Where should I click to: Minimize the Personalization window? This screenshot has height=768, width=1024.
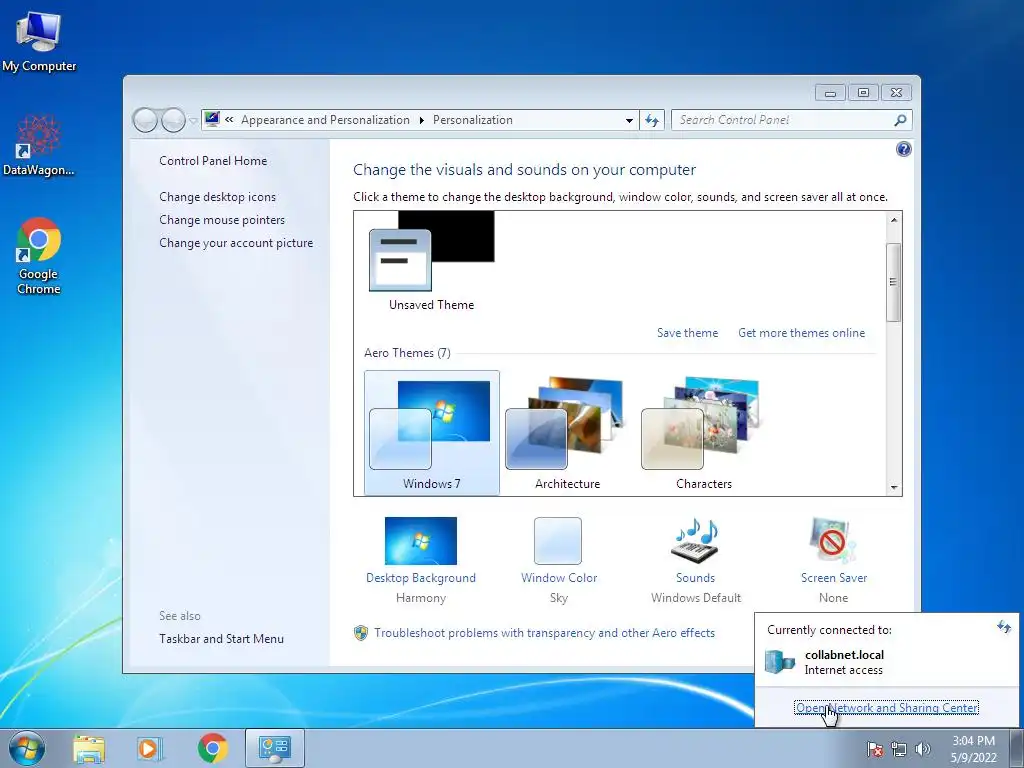[830, 93]
